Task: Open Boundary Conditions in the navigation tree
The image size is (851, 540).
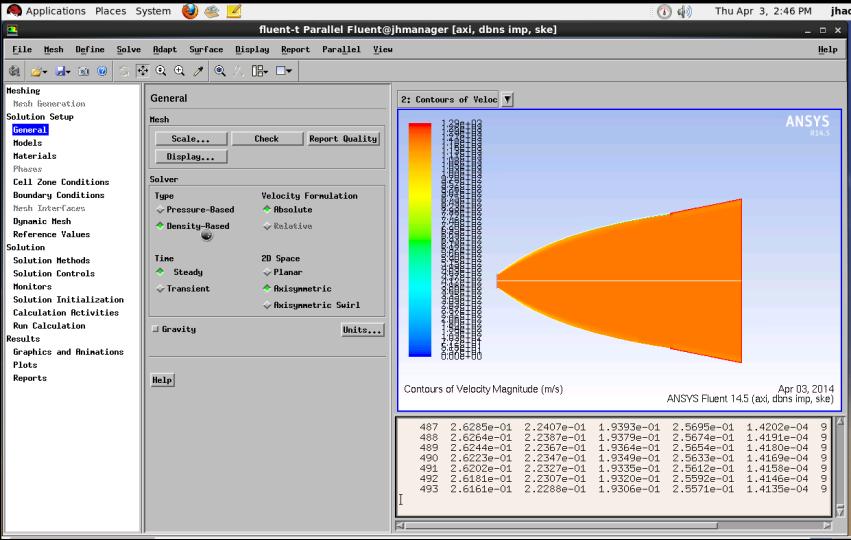Action: 59,195
